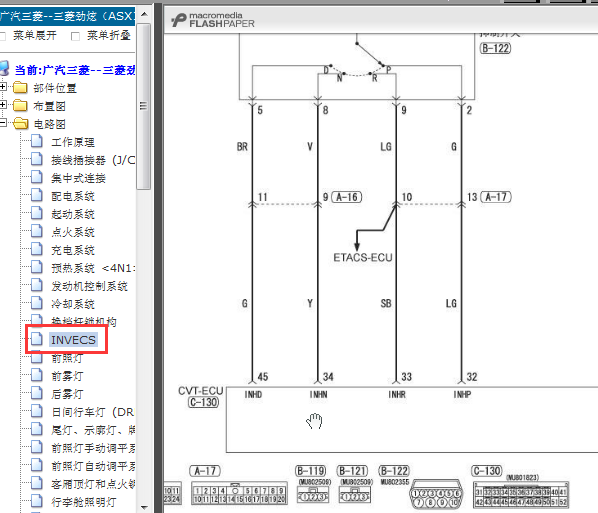598x513 pixels.
Task: Expand the 部件位置 folder node
Action: 3,87
